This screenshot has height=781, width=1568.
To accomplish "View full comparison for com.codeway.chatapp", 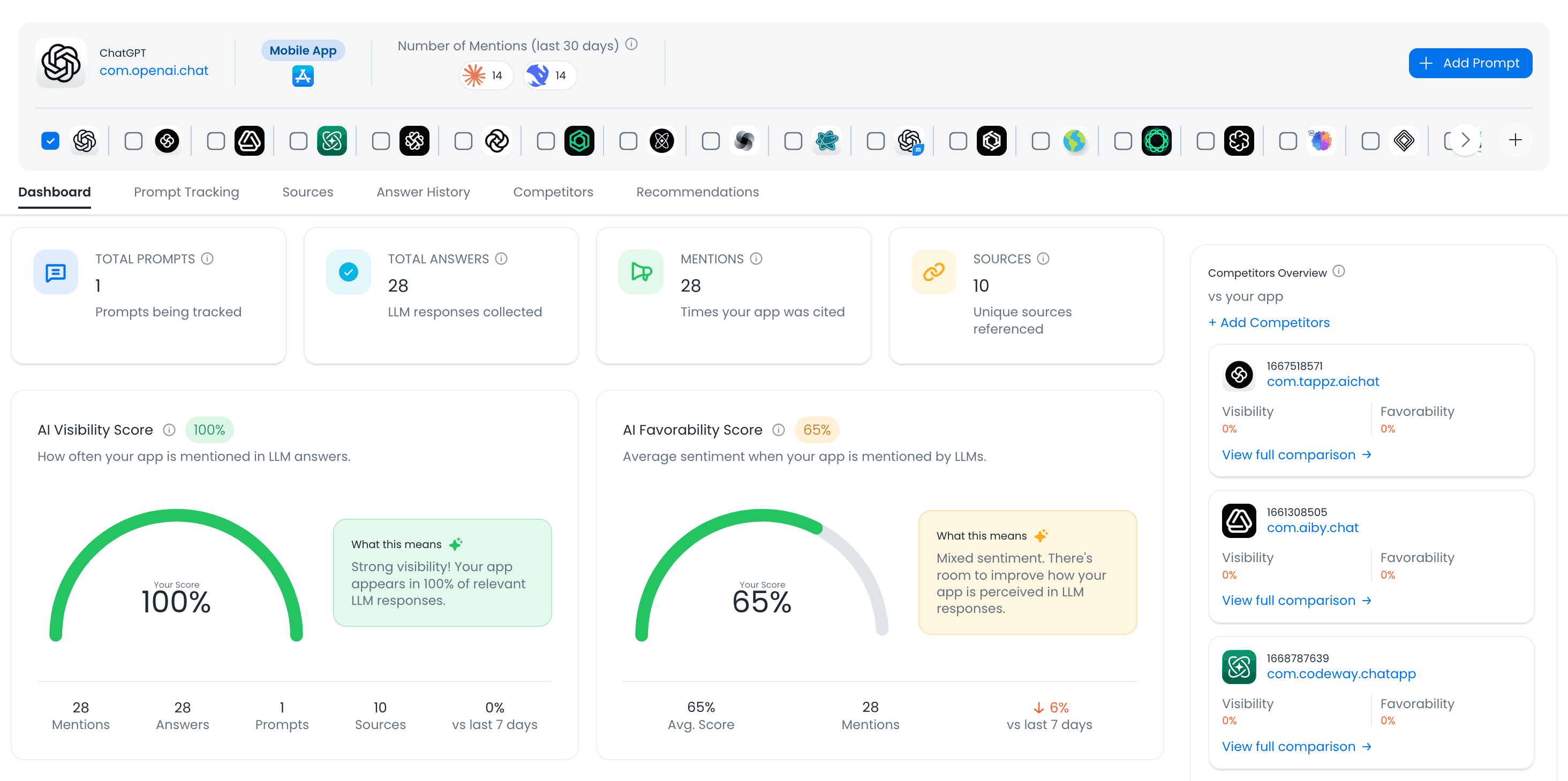I will pyautogui.click(x=1296, y=746).
